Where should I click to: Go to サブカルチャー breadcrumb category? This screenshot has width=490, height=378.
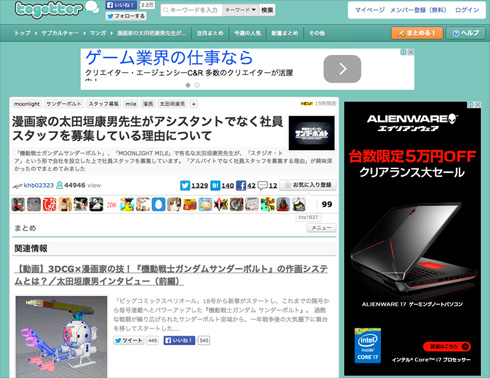click(x=60, y=33)
